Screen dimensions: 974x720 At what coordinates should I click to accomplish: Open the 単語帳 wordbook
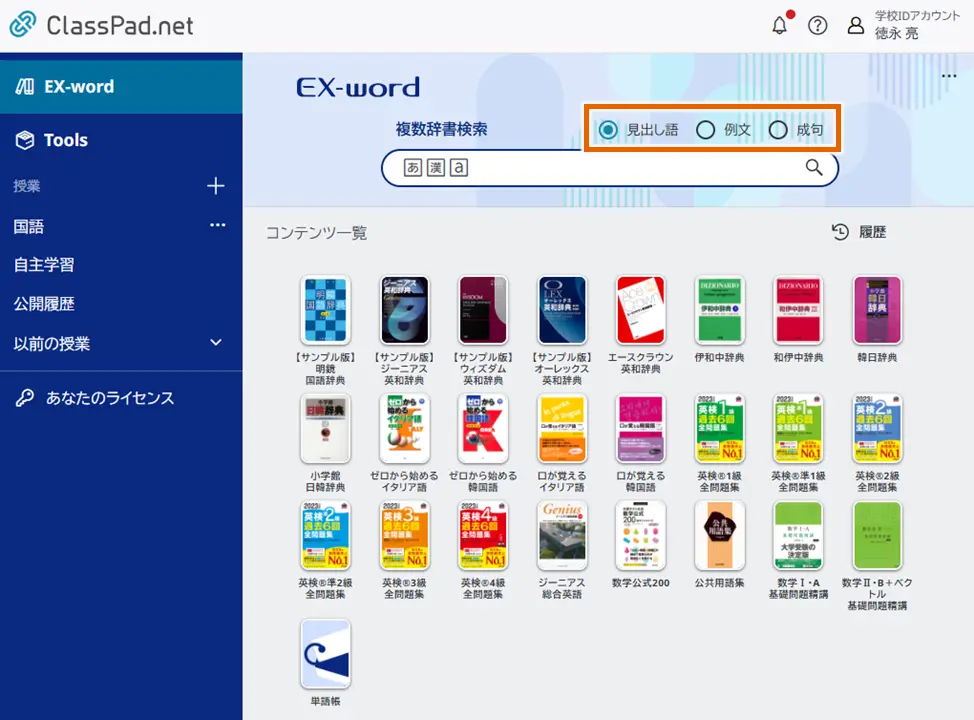click(326, 655)
